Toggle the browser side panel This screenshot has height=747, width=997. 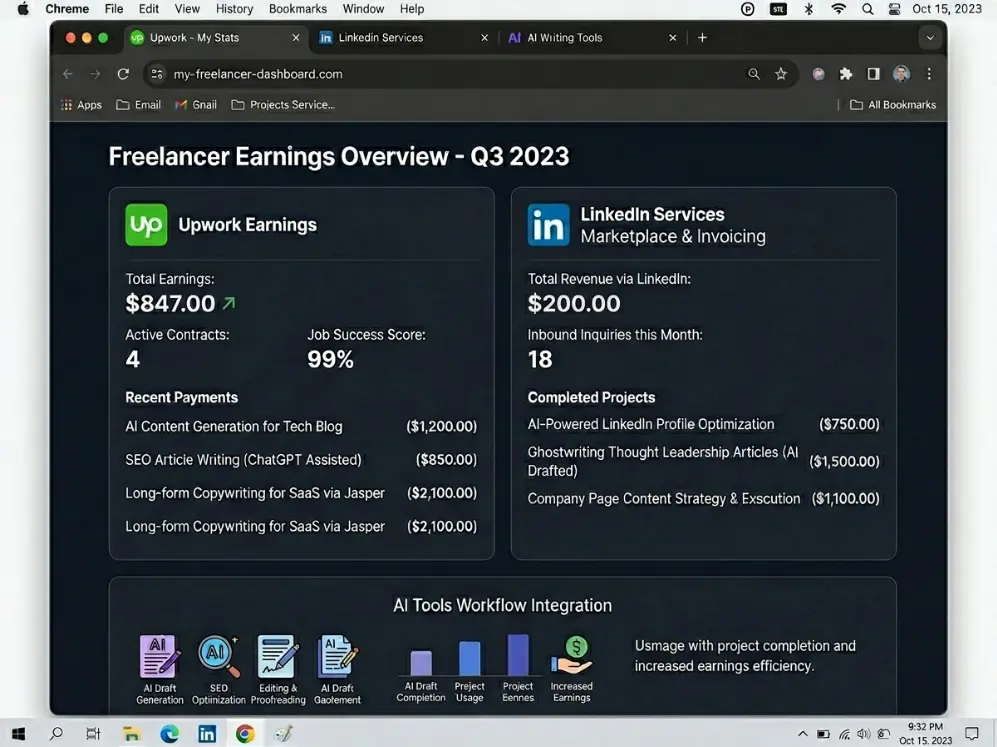pos(873,74)
